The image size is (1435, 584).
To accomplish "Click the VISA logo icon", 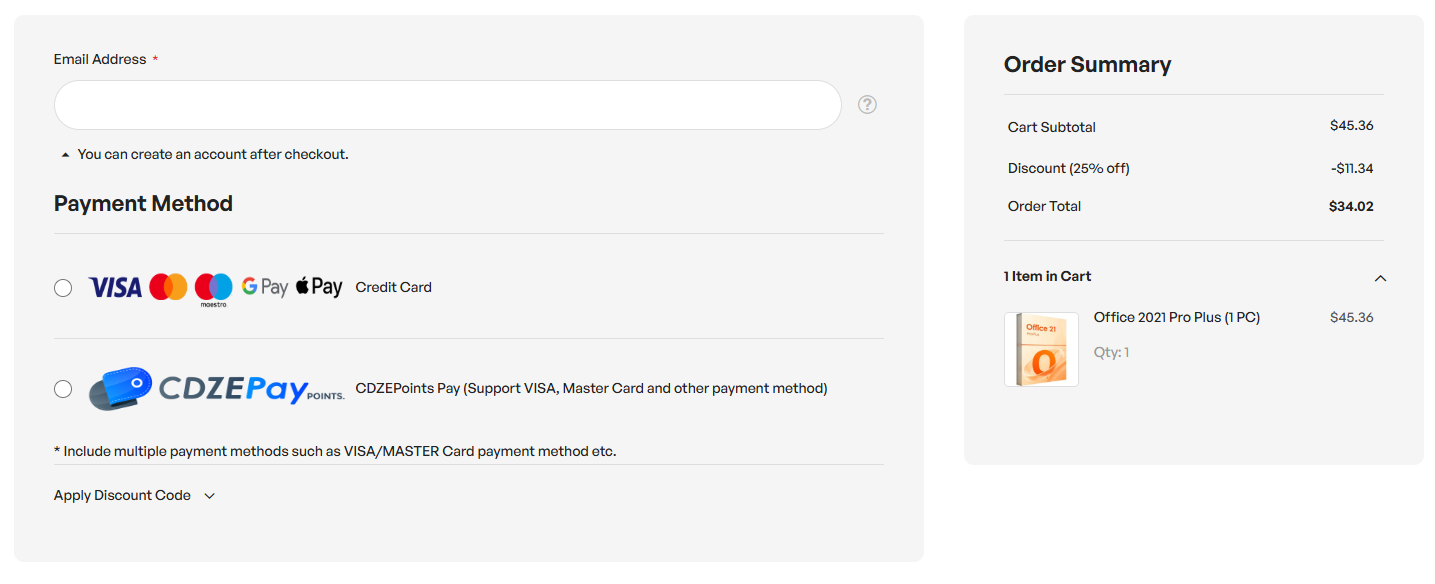I will point(115,288).
